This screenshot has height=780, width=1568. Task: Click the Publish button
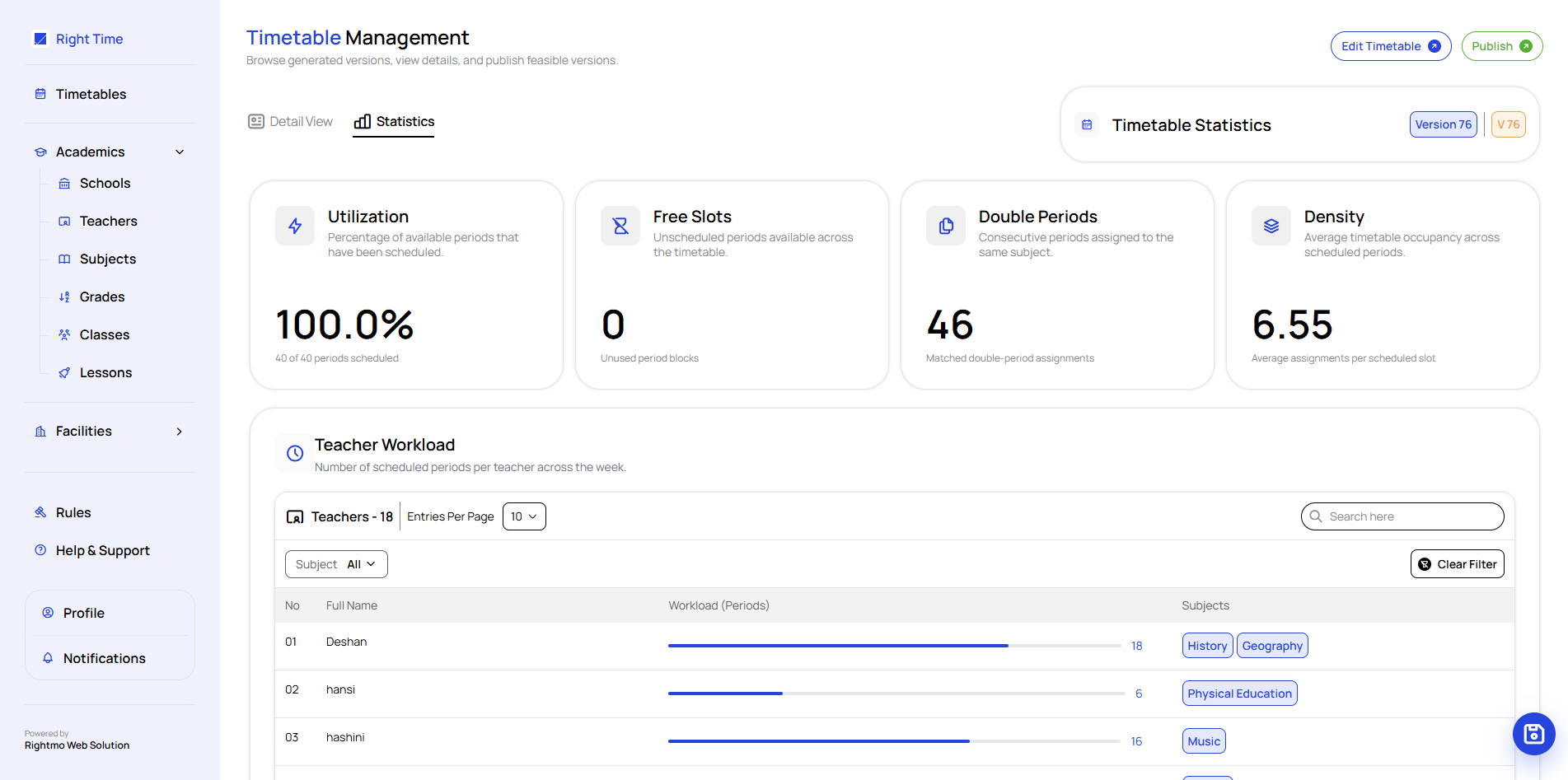[1502, 46]
